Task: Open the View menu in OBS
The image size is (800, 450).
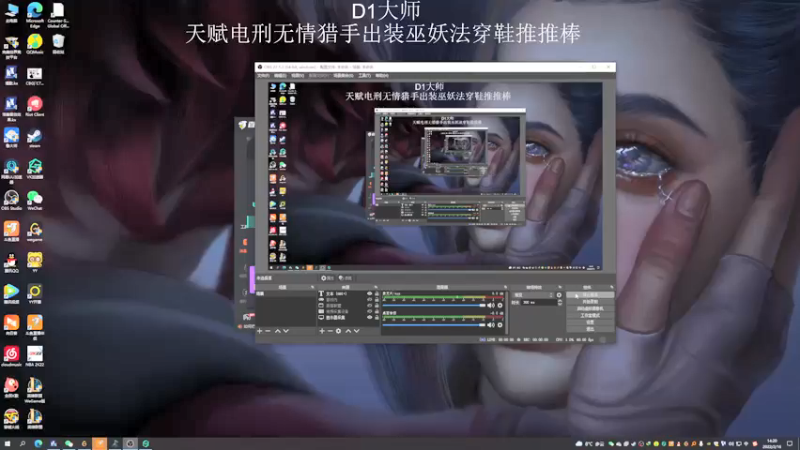Action: tap(297, 76)
